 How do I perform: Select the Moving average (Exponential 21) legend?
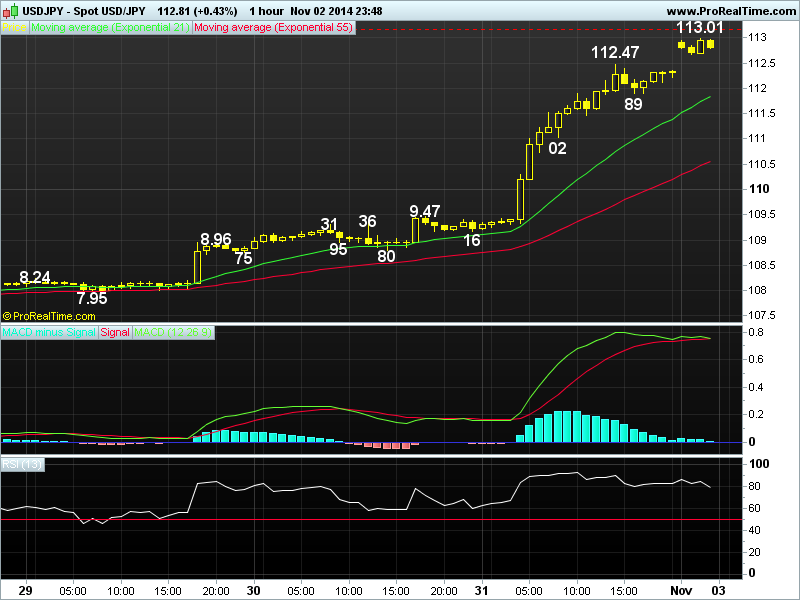pos(110,28)
